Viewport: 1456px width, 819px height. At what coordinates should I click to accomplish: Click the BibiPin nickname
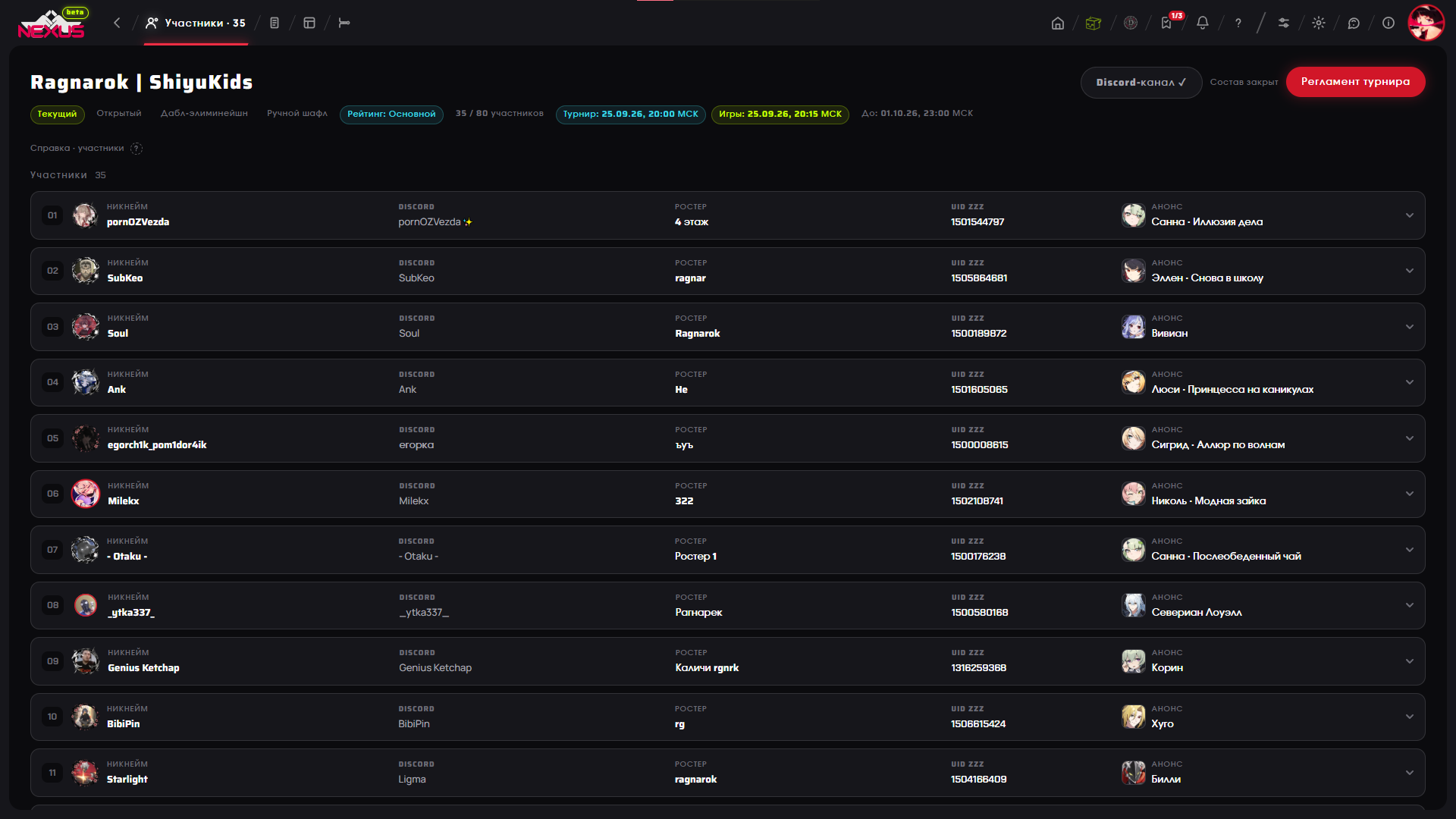click(x=124, y=724)
